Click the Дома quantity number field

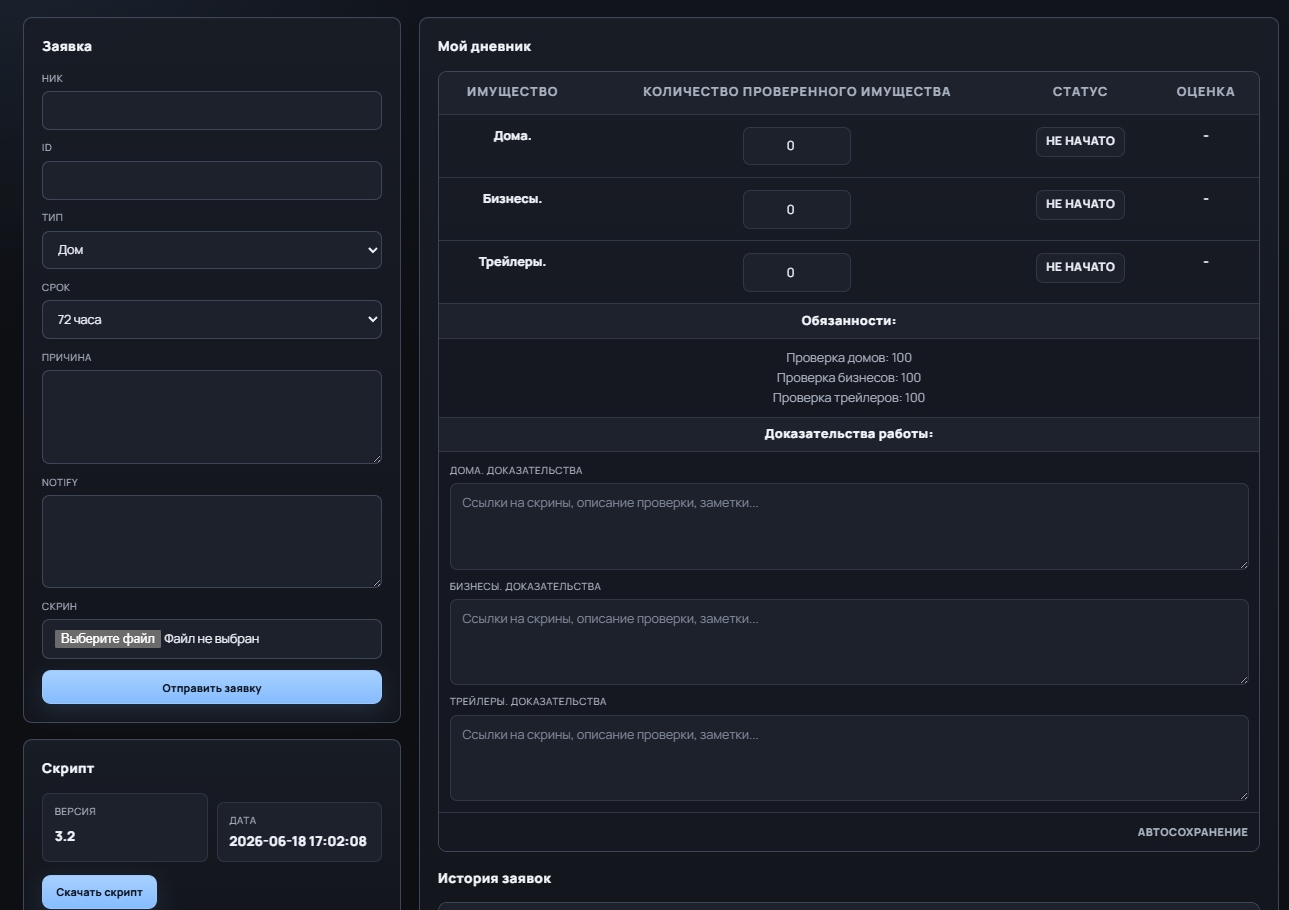tap(797, 146)
